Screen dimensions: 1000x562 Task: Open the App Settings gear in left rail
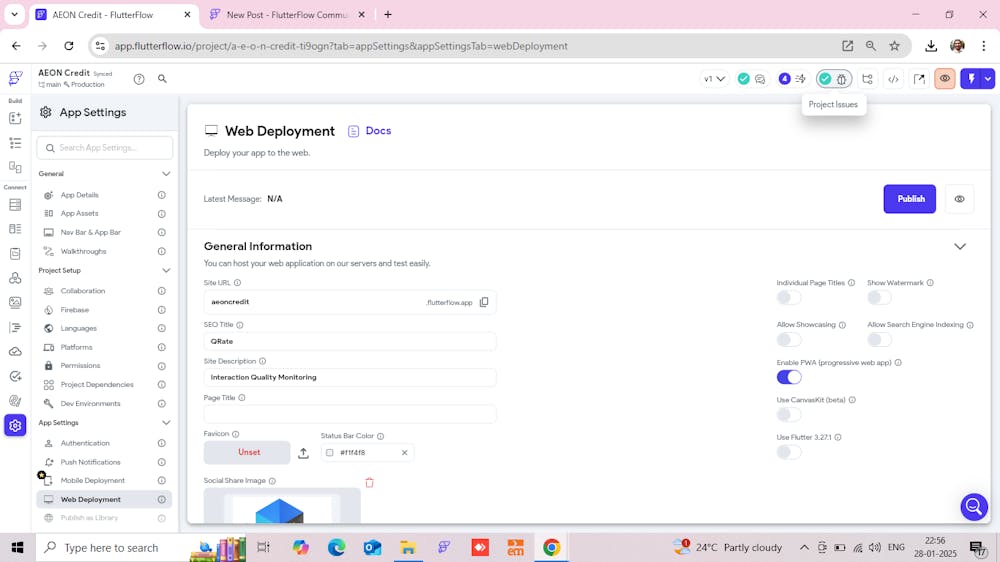point(15,425)
